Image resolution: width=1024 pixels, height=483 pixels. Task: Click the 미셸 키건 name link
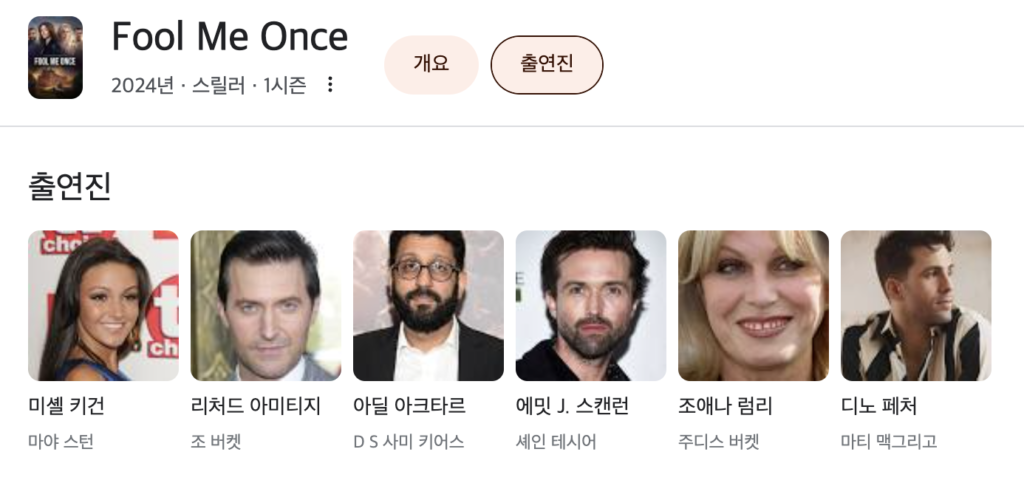click(x=66, y=406)
